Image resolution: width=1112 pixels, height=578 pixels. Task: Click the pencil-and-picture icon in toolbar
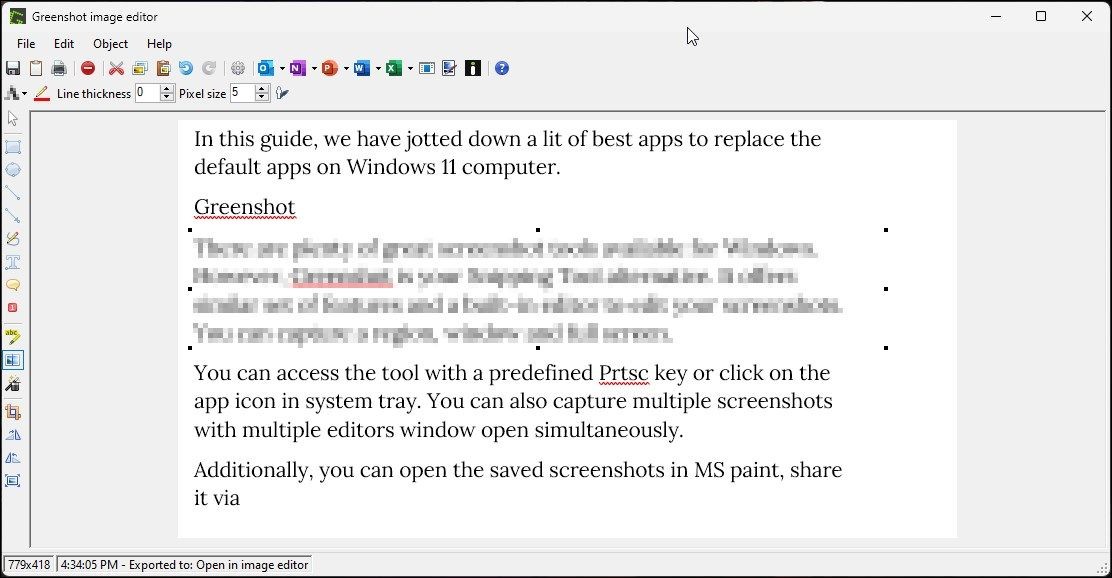[450, 68]
